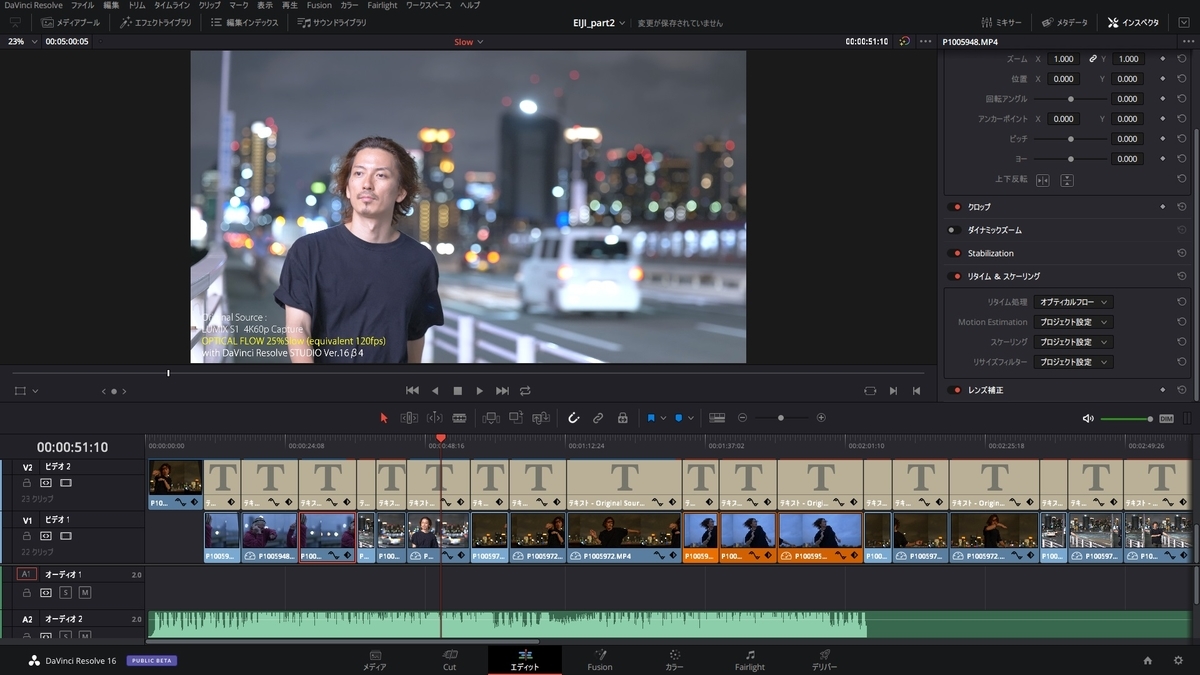Open the Slow timeline name dropdown
The height and width of the screenshot is (675, 1200).
(x=468, y=42)
